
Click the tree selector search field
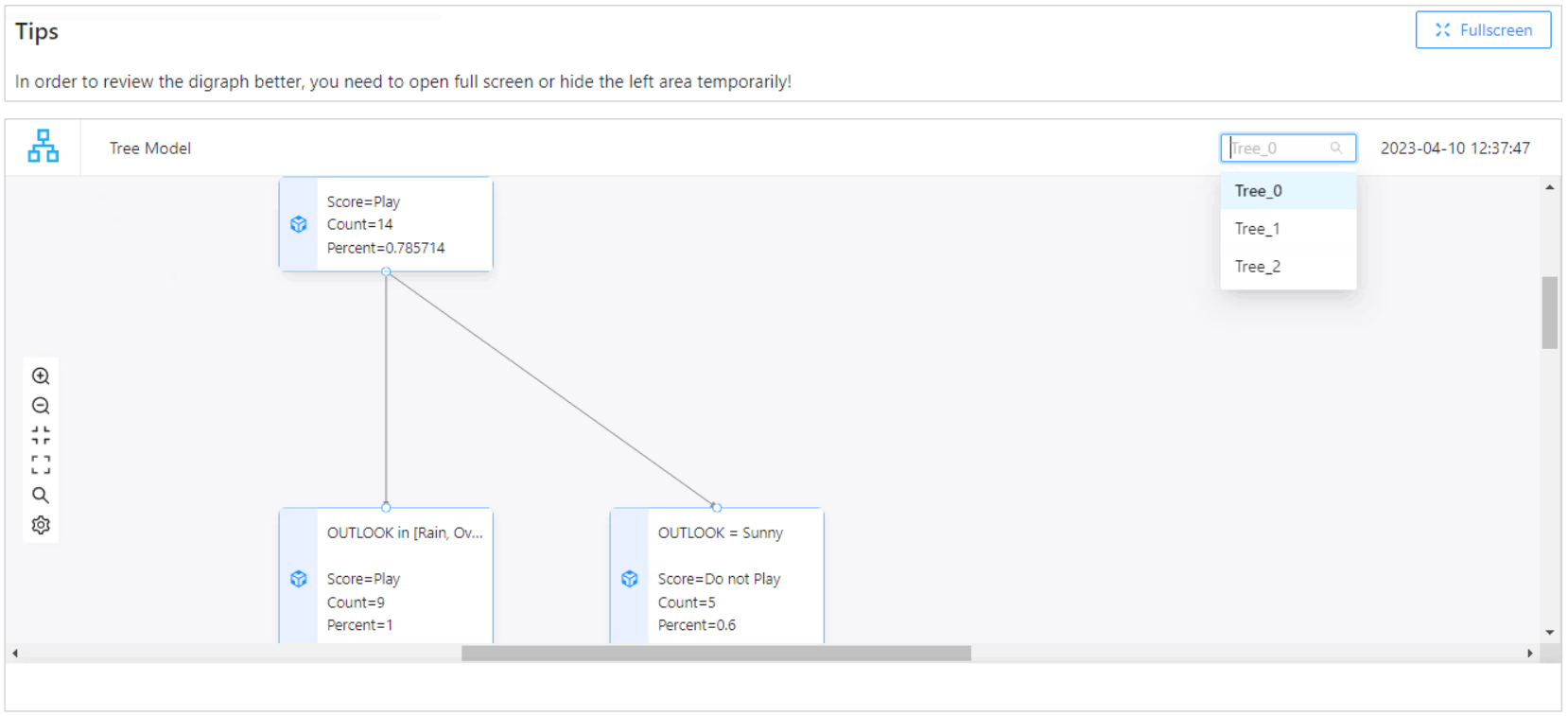(1279, 148)
